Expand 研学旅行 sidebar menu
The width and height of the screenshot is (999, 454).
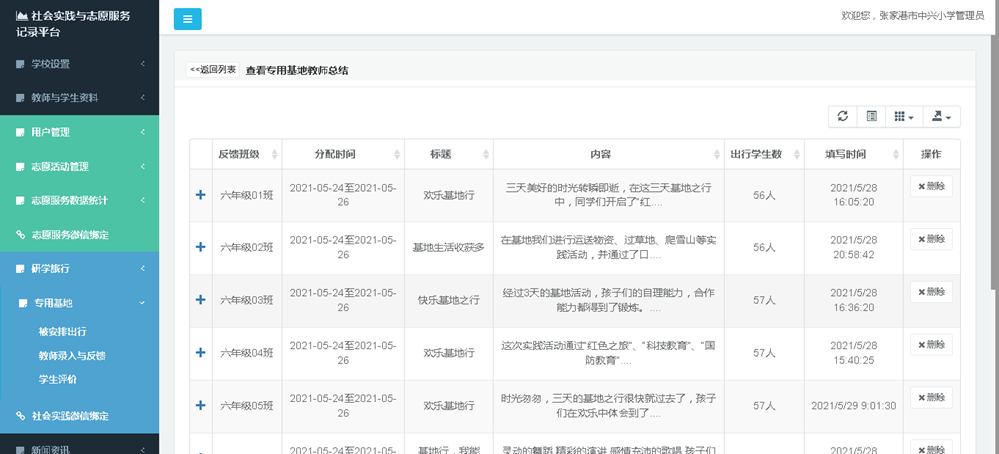pyautogui.click(x=80, y=269)
